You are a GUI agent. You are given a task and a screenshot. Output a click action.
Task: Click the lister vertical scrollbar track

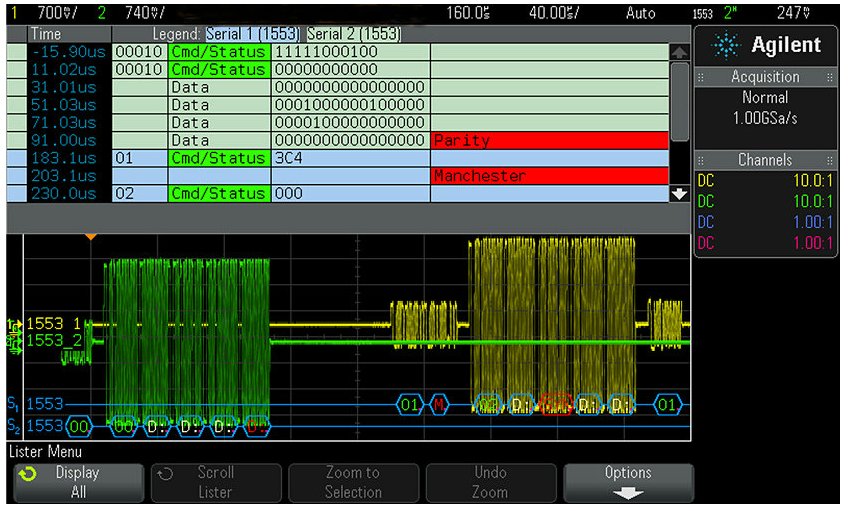click(x=679, y=120)
